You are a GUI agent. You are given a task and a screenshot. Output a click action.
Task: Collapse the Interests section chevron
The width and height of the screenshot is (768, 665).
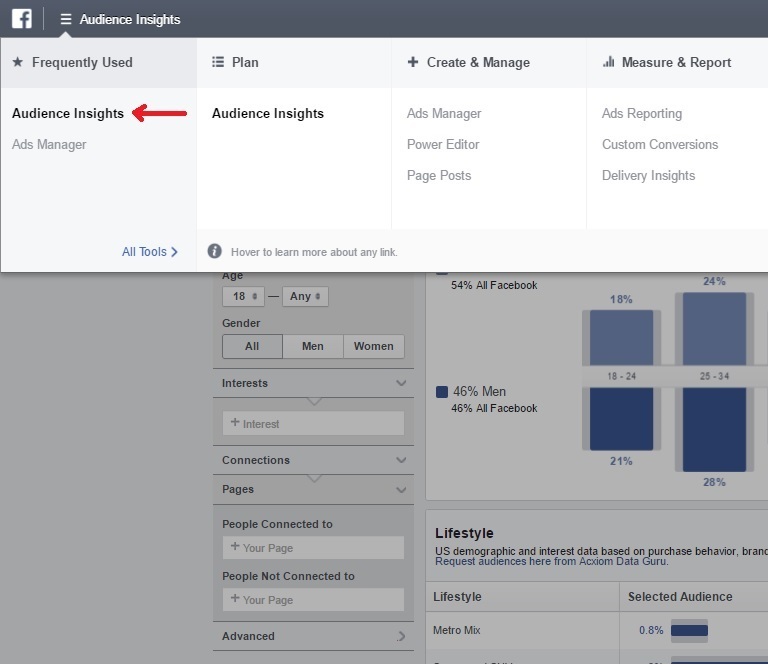pos(401,383)
